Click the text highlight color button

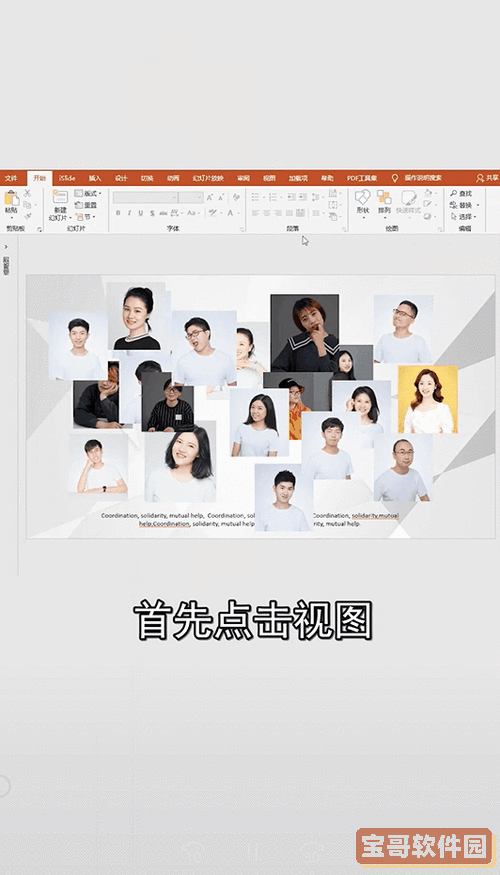215,213
